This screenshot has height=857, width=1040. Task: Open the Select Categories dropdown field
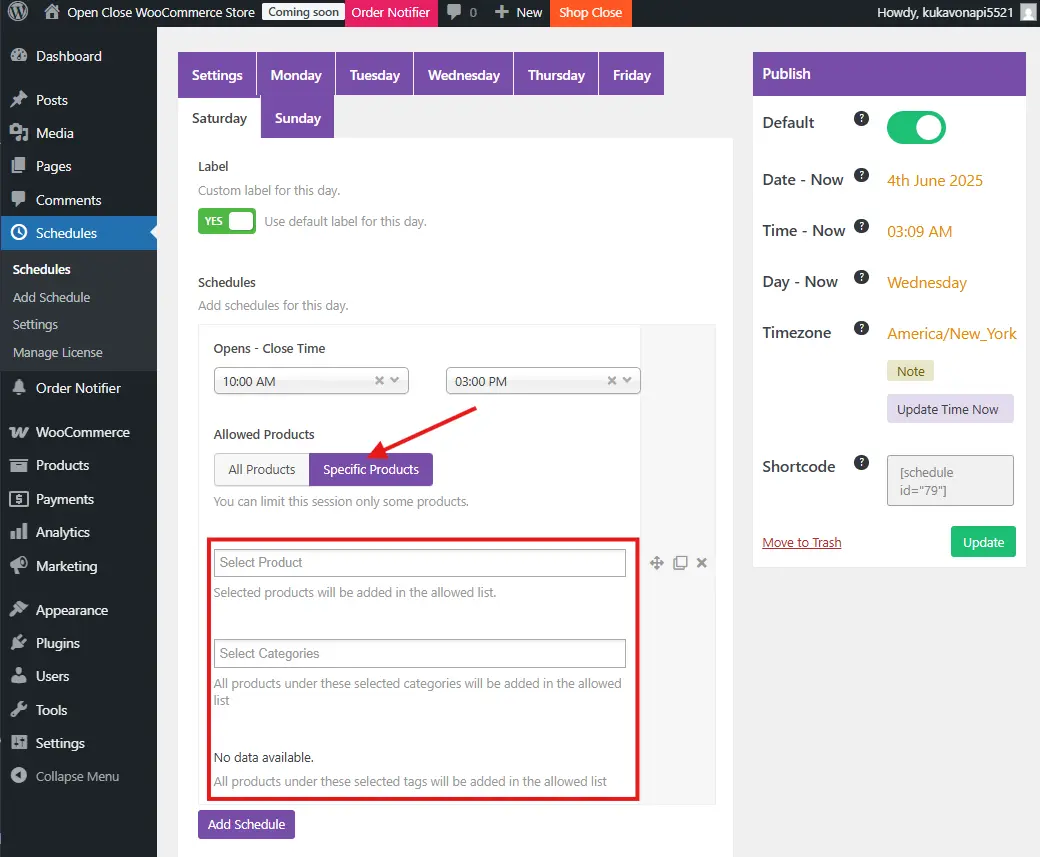(x=420, y=653)
